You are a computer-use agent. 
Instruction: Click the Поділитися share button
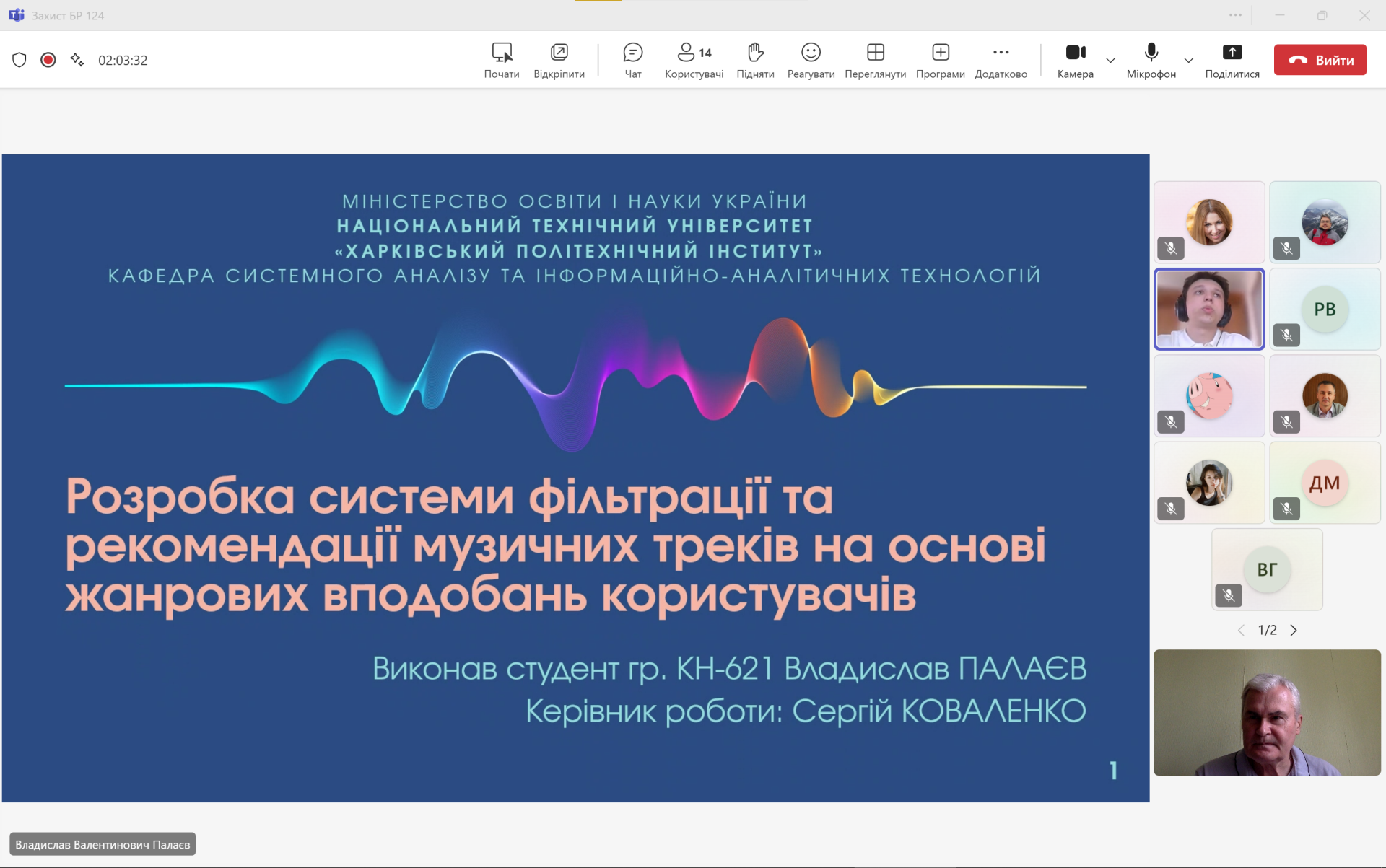click(1232, 60)
